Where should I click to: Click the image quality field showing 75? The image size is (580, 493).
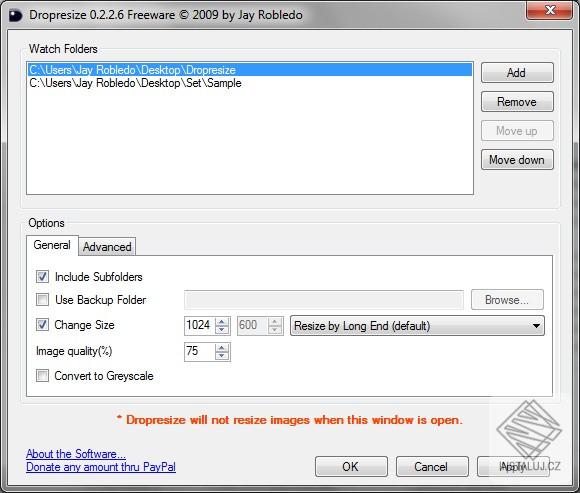click(199, 351)
